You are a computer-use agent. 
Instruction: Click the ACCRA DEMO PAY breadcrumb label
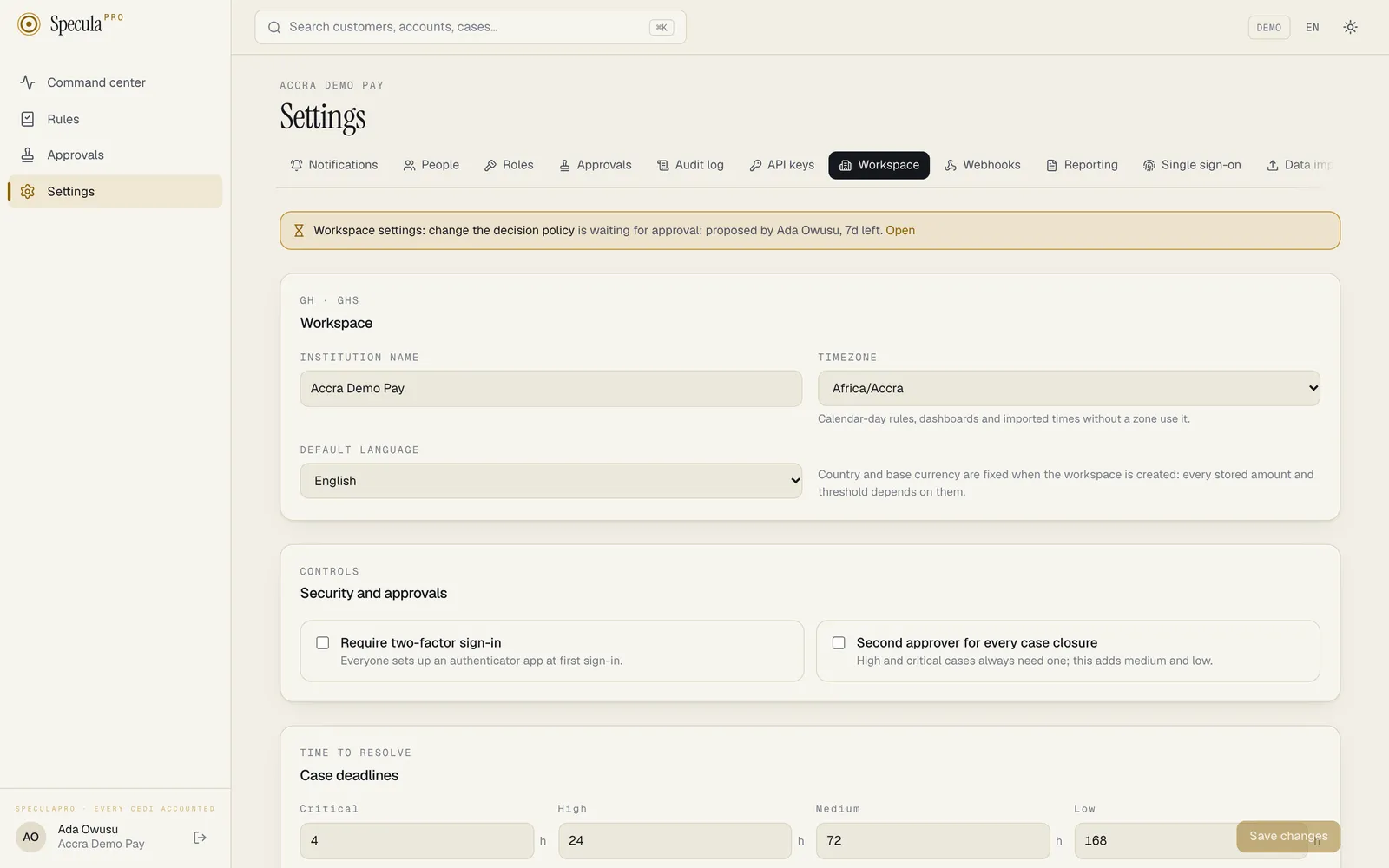click(332, 85)
